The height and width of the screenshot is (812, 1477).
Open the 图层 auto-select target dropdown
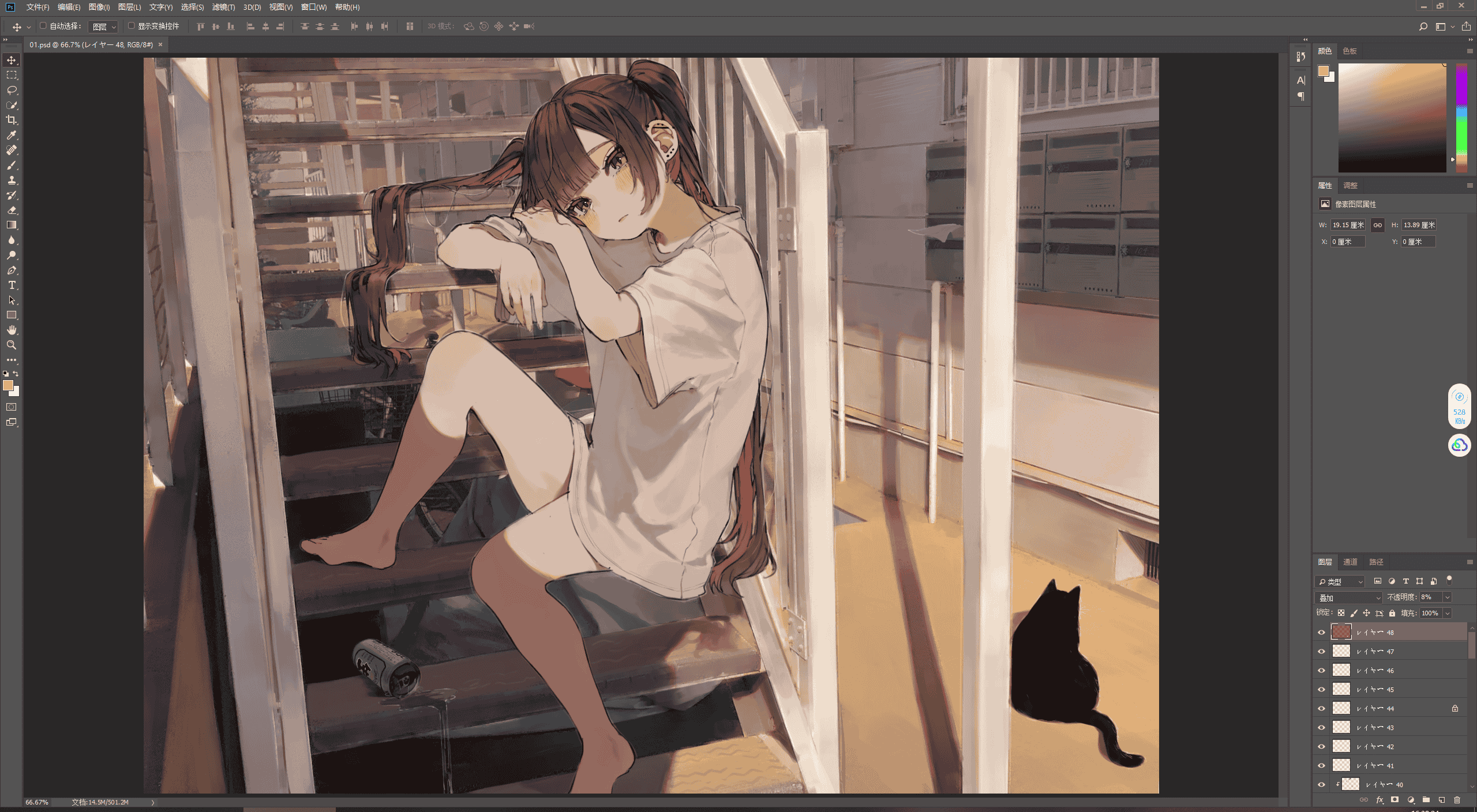point(104,27)
